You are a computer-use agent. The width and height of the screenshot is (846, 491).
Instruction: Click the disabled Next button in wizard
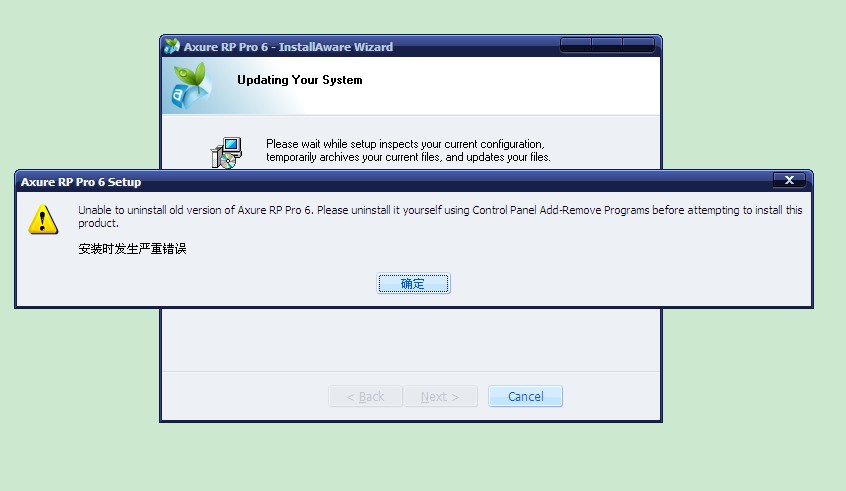pyautogui.click(x=440, y=397)
